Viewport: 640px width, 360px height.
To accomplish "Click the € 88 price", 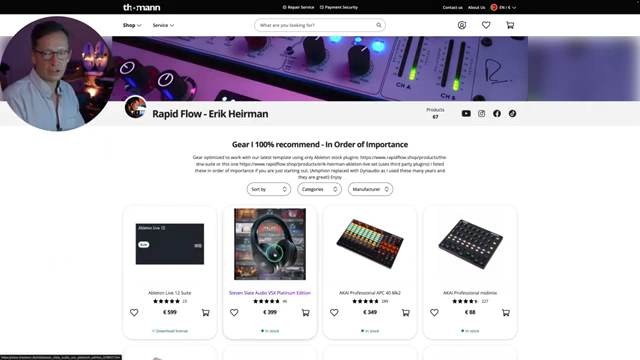I will click(470, 313).
